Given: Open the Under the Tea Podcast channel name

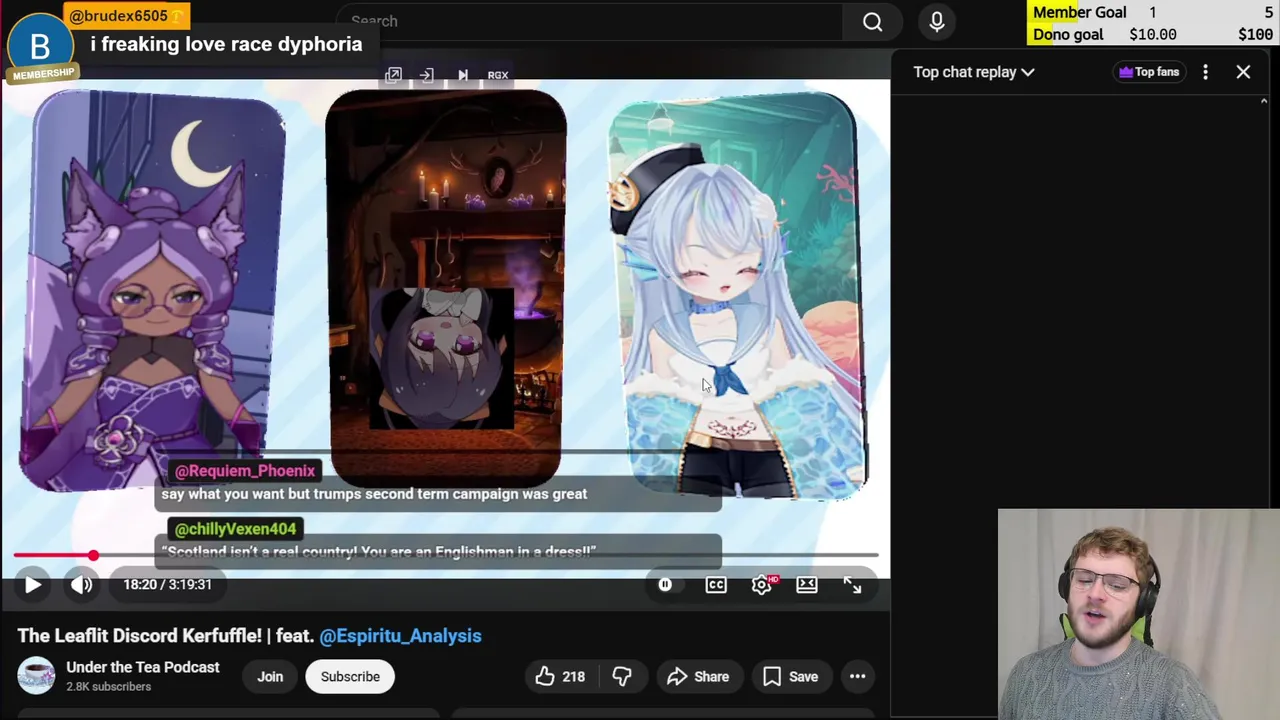Looking at the screenshot, I should tap(143, 668).
